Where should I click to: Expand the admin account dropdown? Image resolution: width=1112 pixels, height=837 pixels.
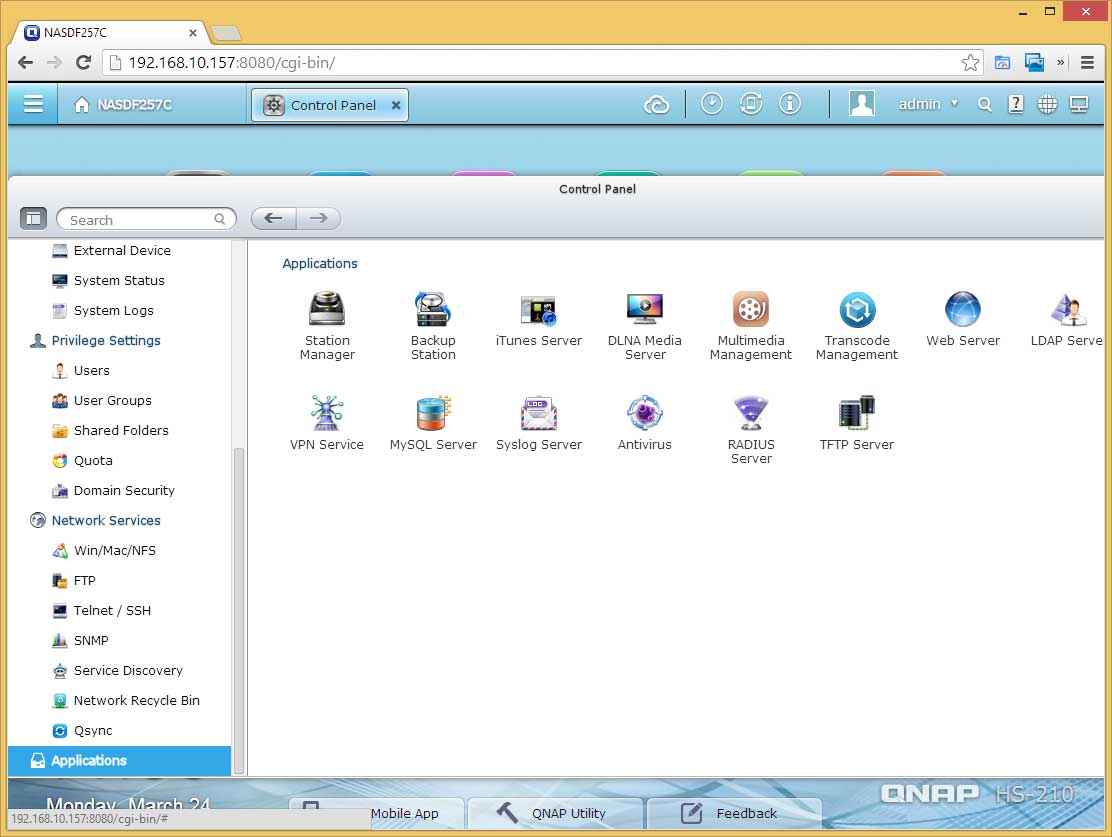click(x=928, y=104)
